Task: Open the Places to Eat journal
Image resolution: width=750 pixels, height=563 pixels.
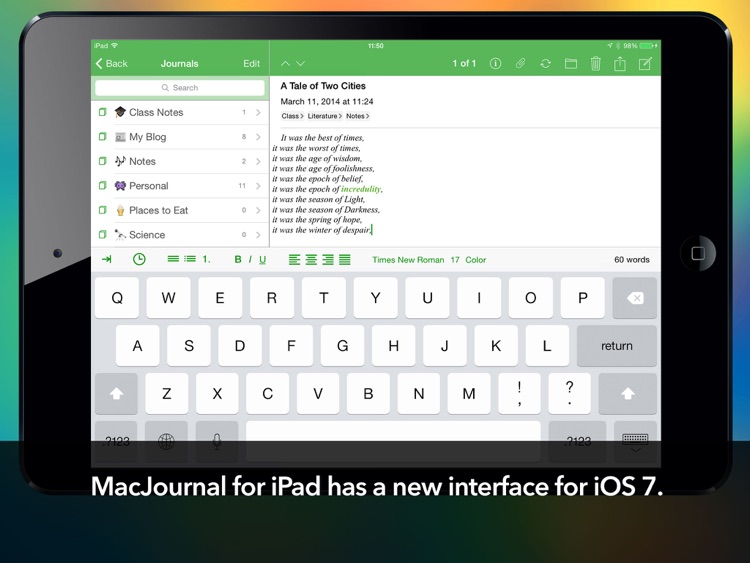Action: click(180, 210)
